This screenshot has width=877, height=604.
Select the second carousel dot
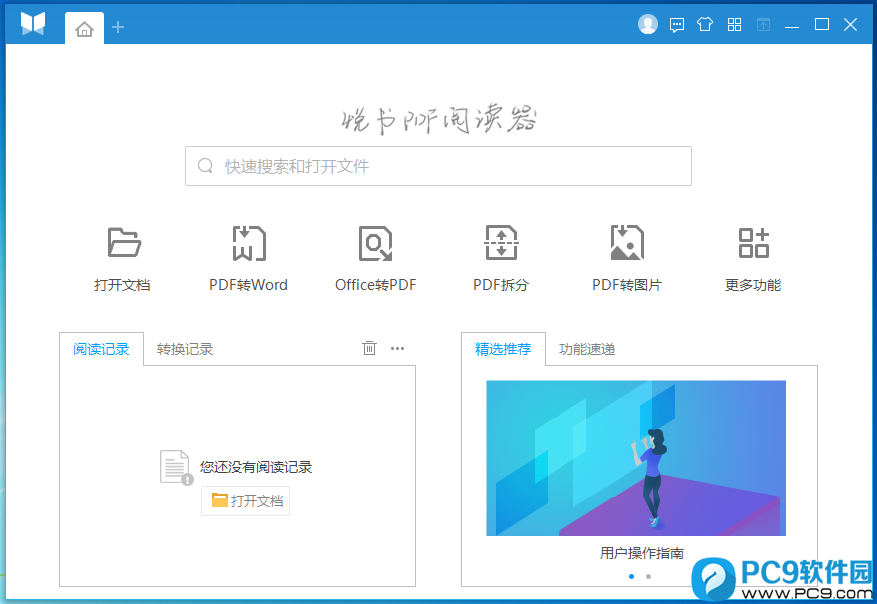(x=648, y=576)
